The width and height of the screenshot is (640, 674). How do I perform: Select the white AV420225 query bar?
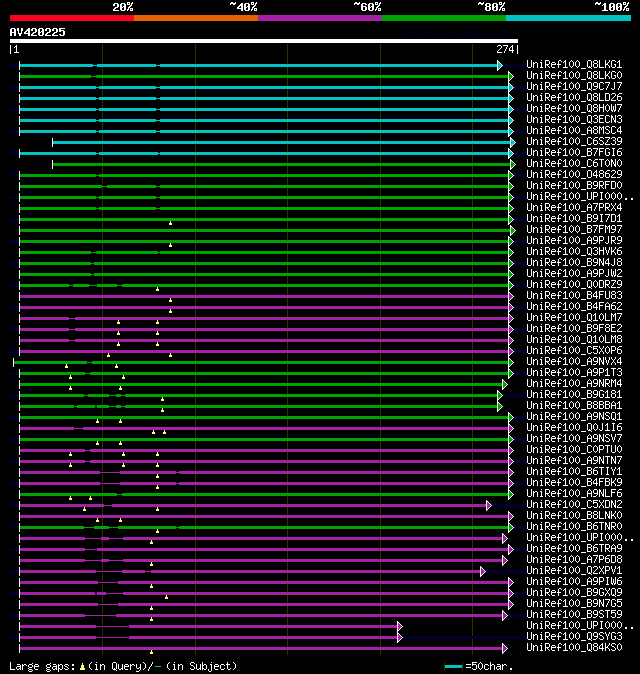[264, 41]
